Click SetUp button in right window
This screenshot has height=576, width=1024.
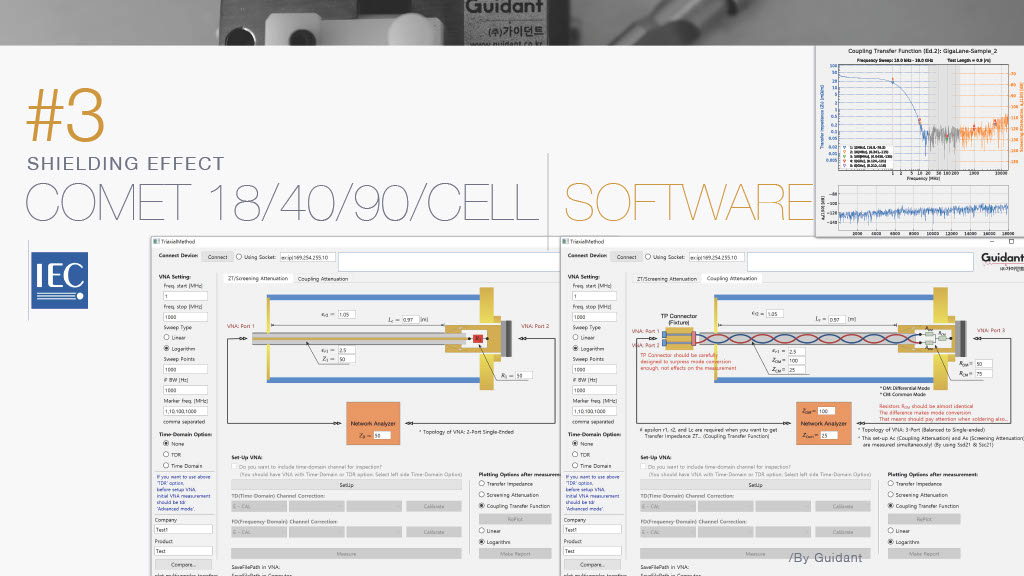click(755, 485)
